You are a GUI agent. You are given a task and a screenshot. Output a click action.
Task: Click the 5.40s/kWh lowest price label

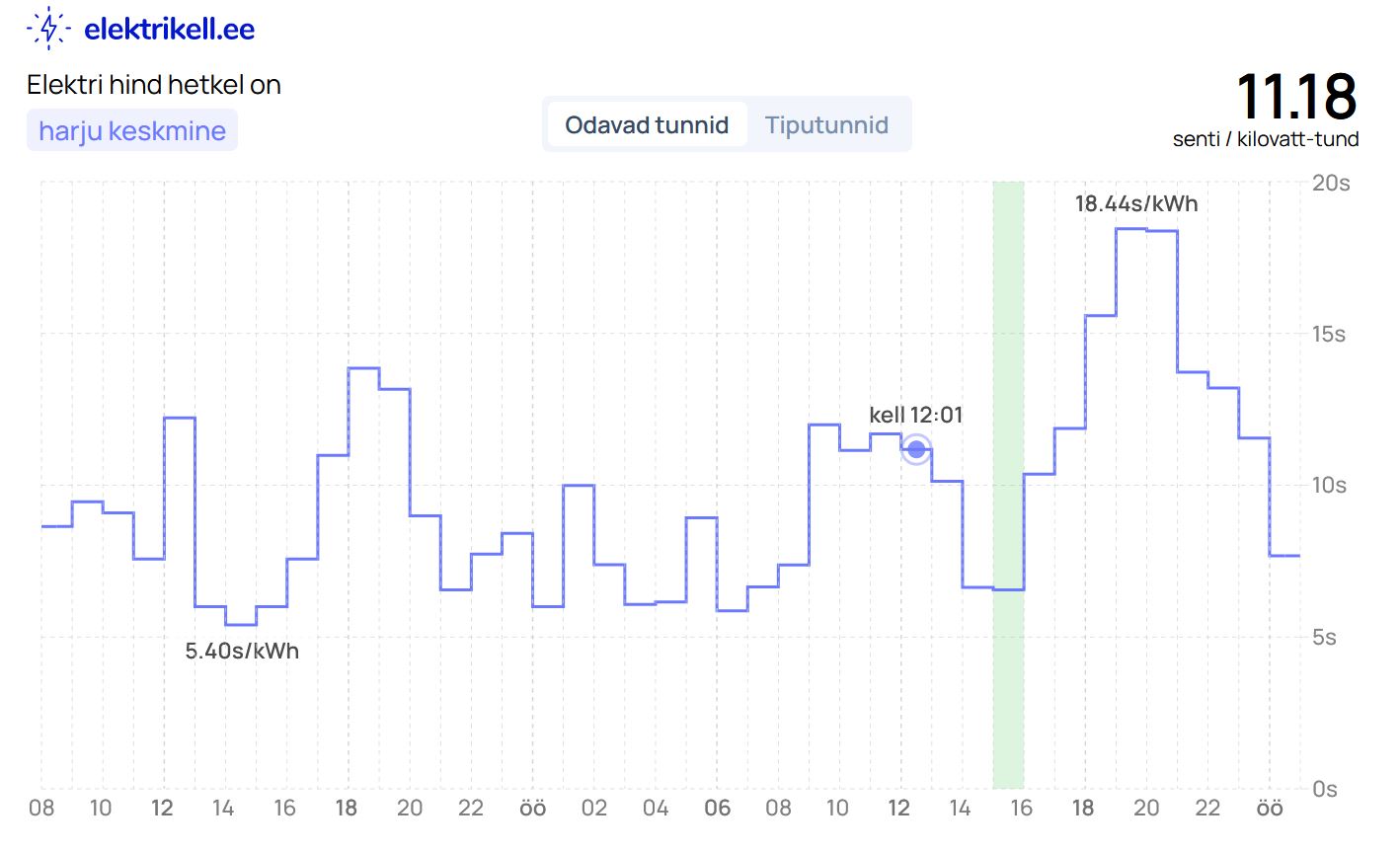coord(242,652)
